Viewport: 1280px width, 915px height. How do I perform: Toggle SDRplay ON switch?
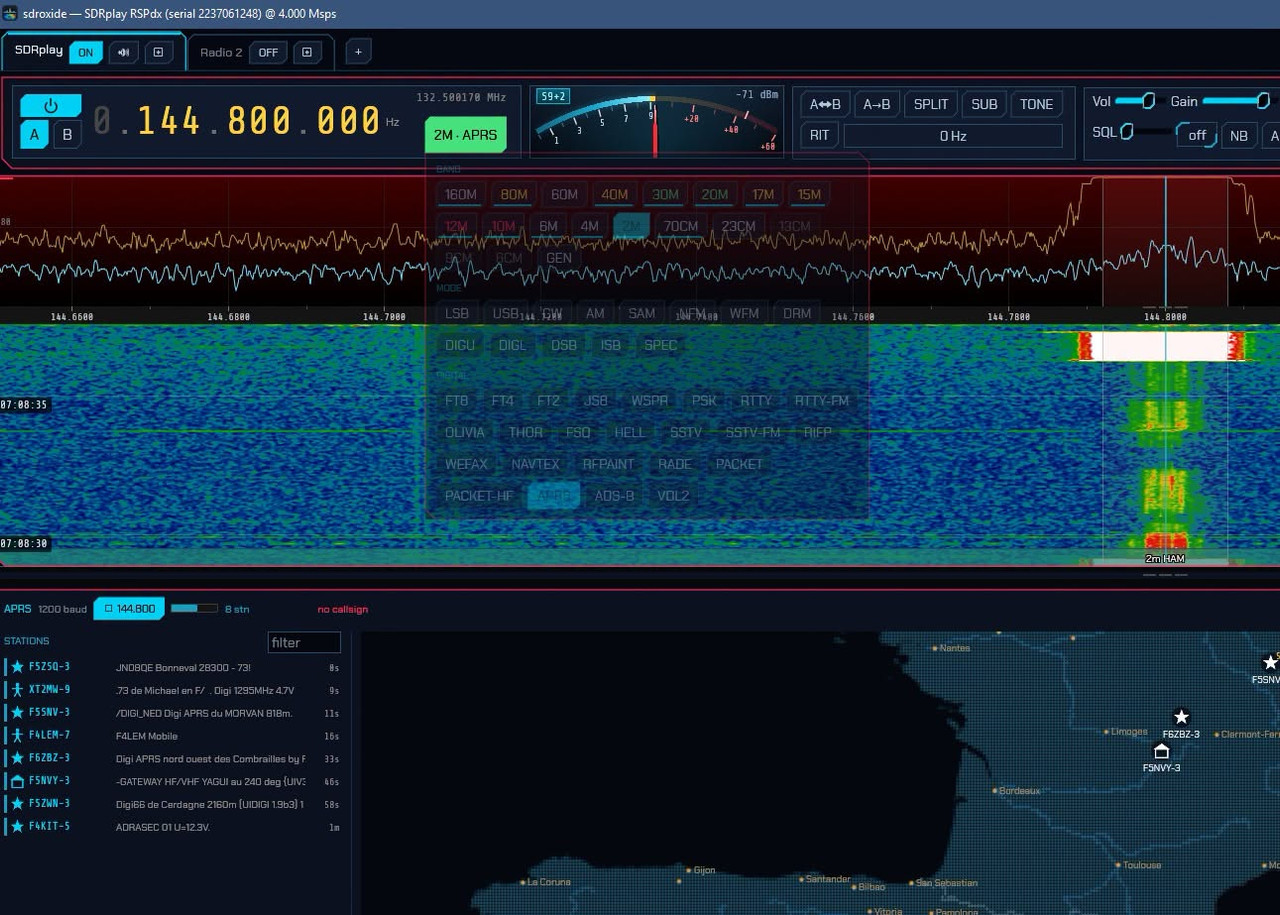86,53
